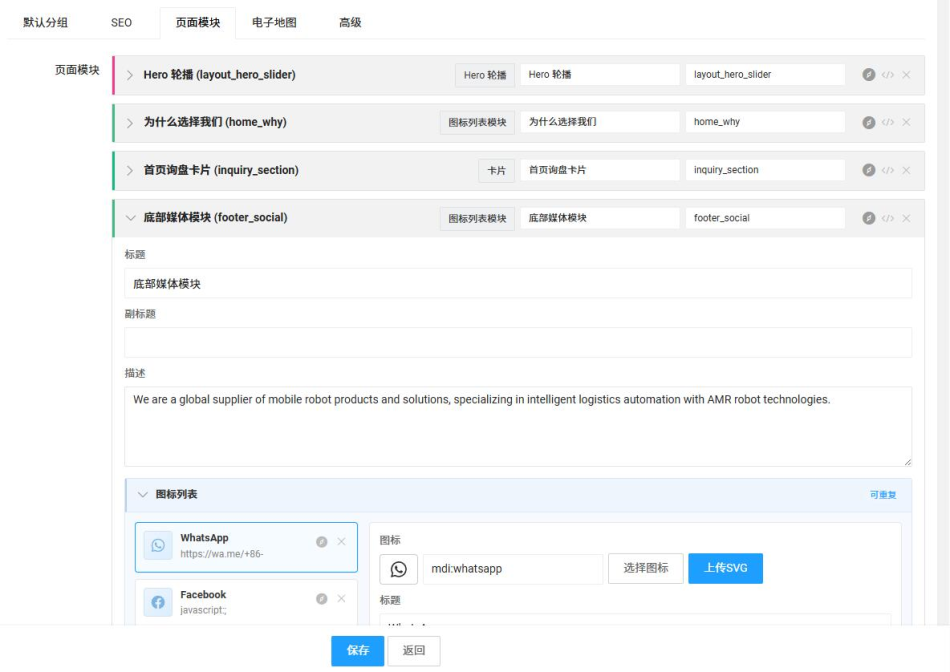Click the Hero 轮播 type tag button
950x672 pixels.
click(485, 75)
